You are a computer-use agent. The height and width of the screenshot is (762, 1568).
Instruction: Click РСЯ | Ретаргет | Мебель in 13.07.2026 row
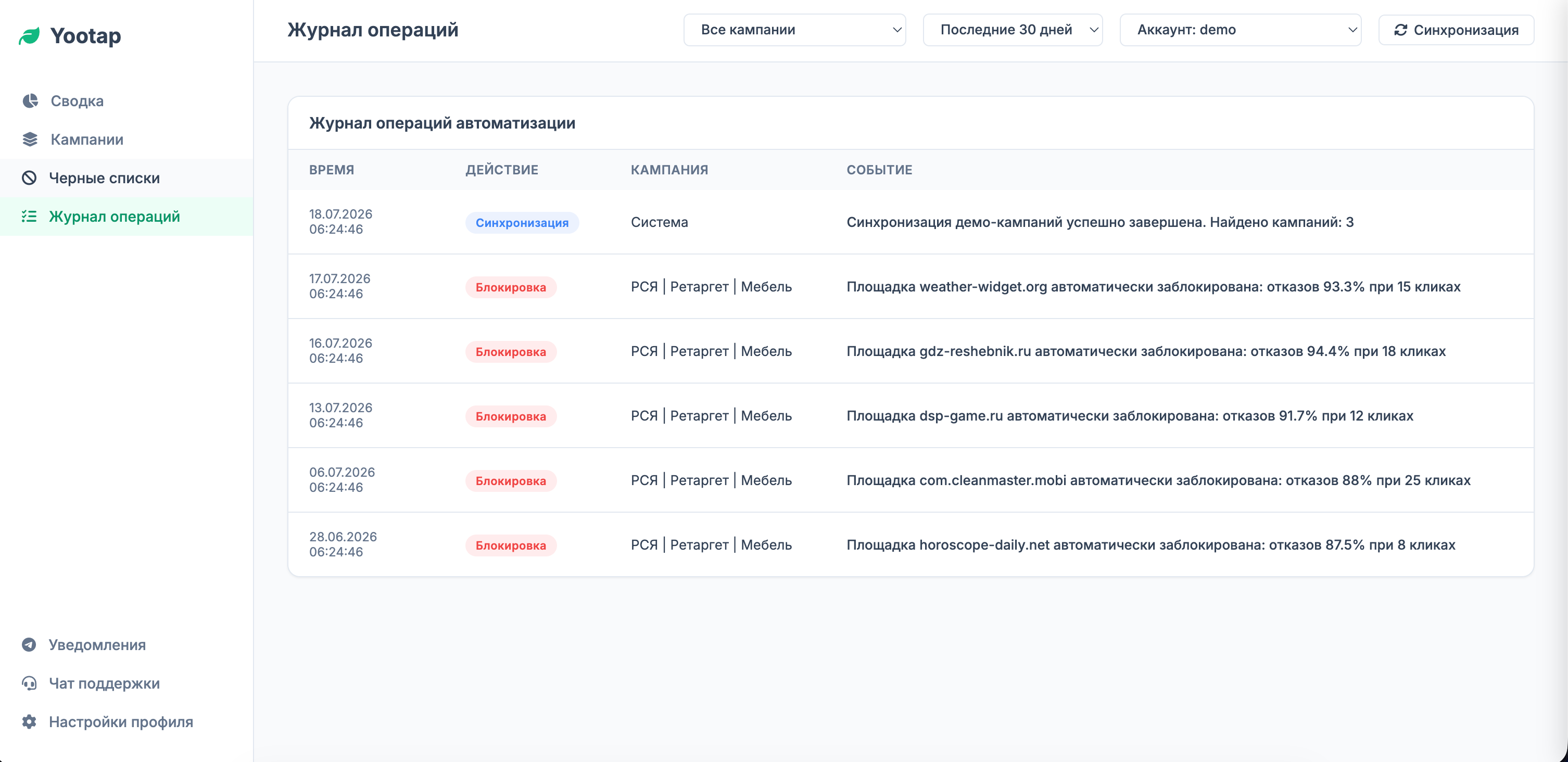click(711, 416)
